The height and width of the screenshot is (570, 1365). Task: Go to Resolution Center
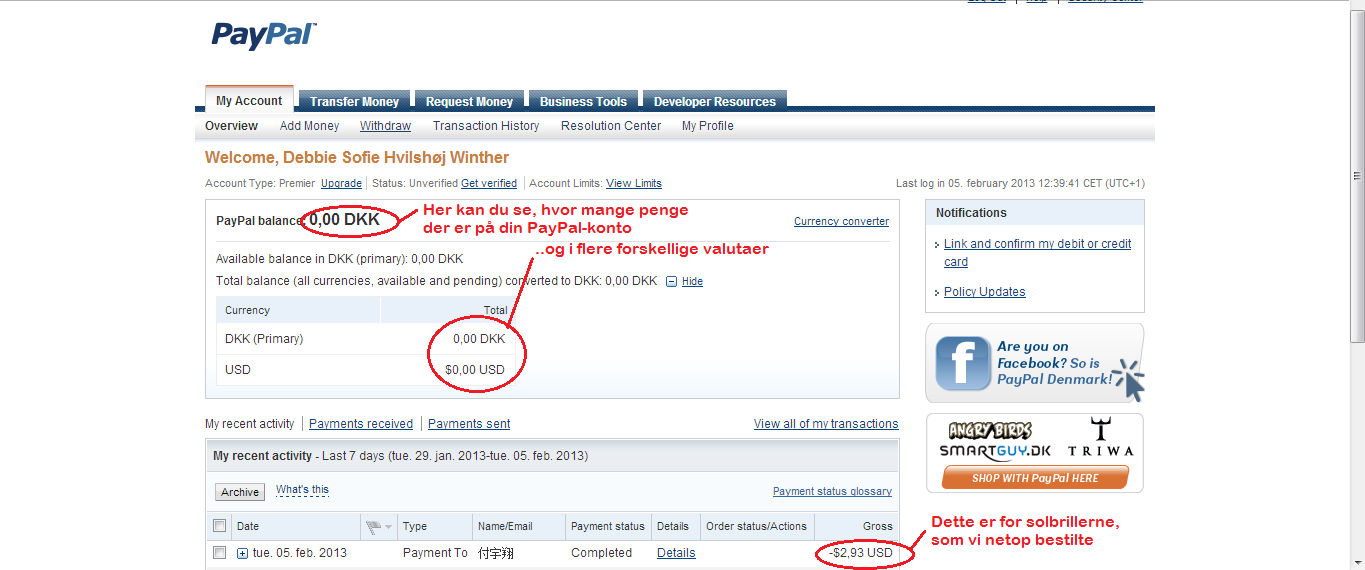(611, 126)
